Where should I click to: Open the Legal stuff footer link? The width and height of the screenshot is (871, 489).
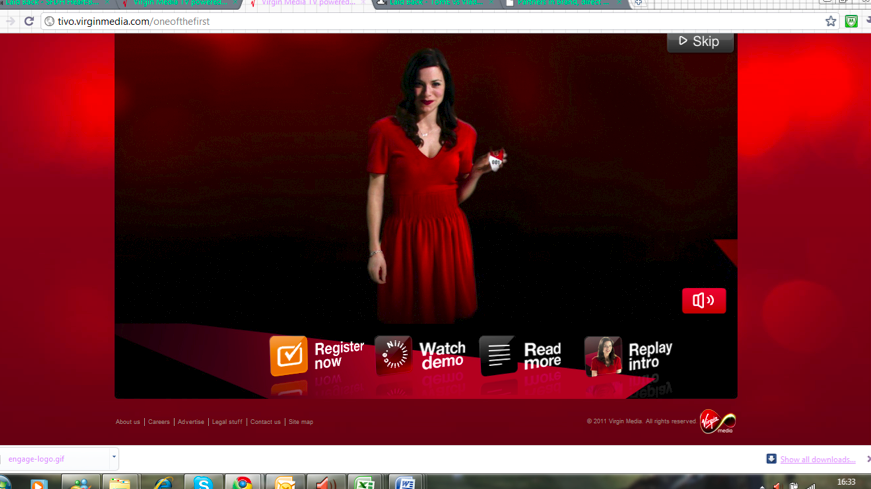pyautogui.click(x=227, y=422)
